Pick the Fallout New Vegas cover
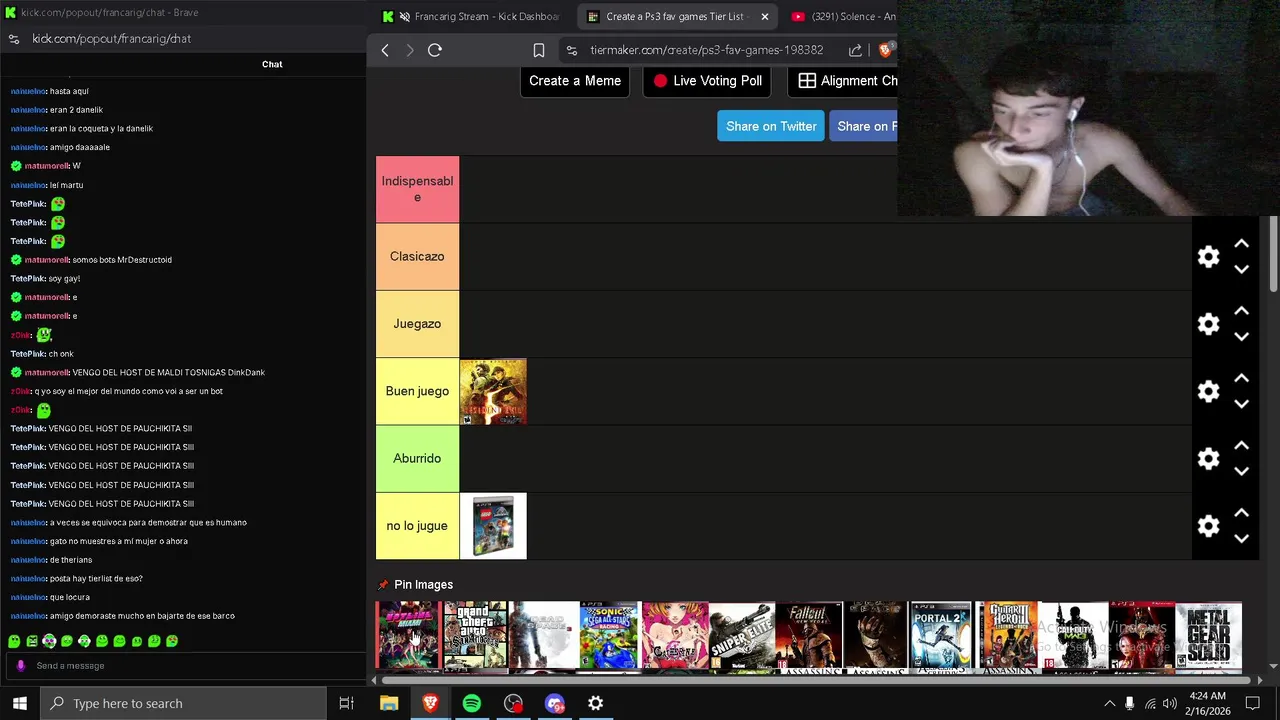 coord(809,635)
